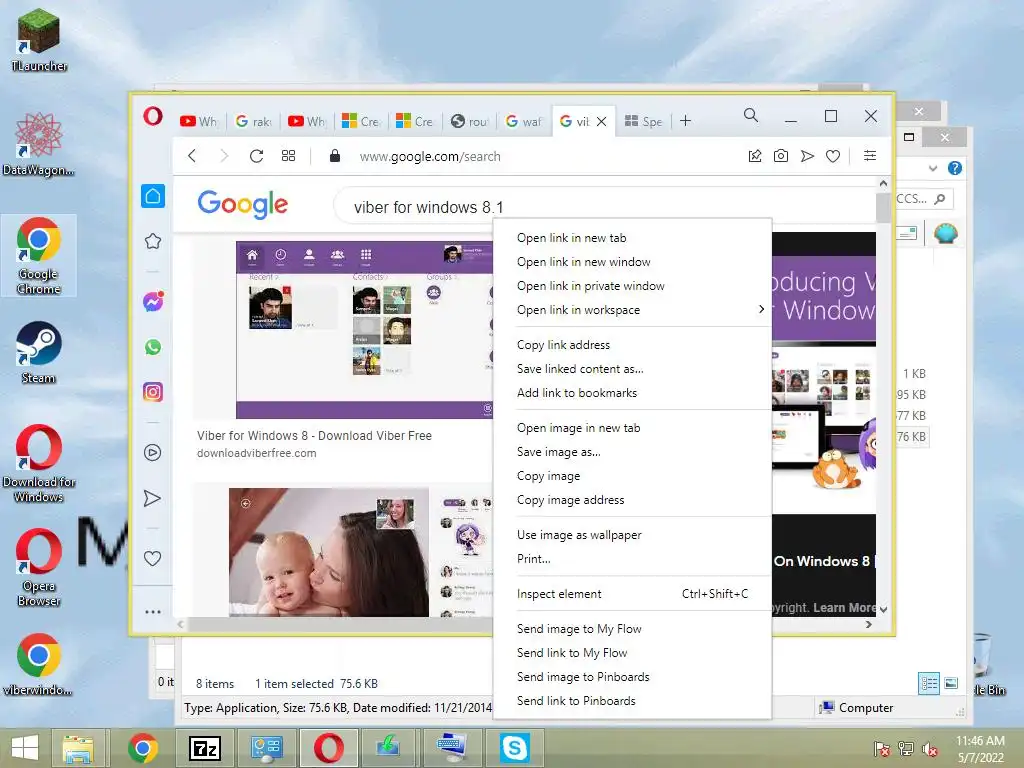Switch to the 'waf' Google tab
The image size is (1024, 768).
pos(524,121)
